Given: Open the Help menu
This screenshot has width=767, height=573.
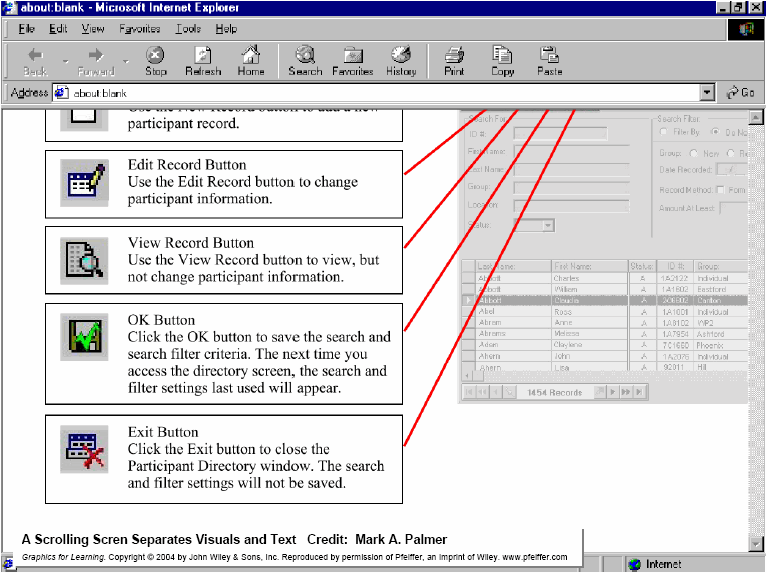Looking at the screenshot, I should pyautogui.click(x=226, y=29).
